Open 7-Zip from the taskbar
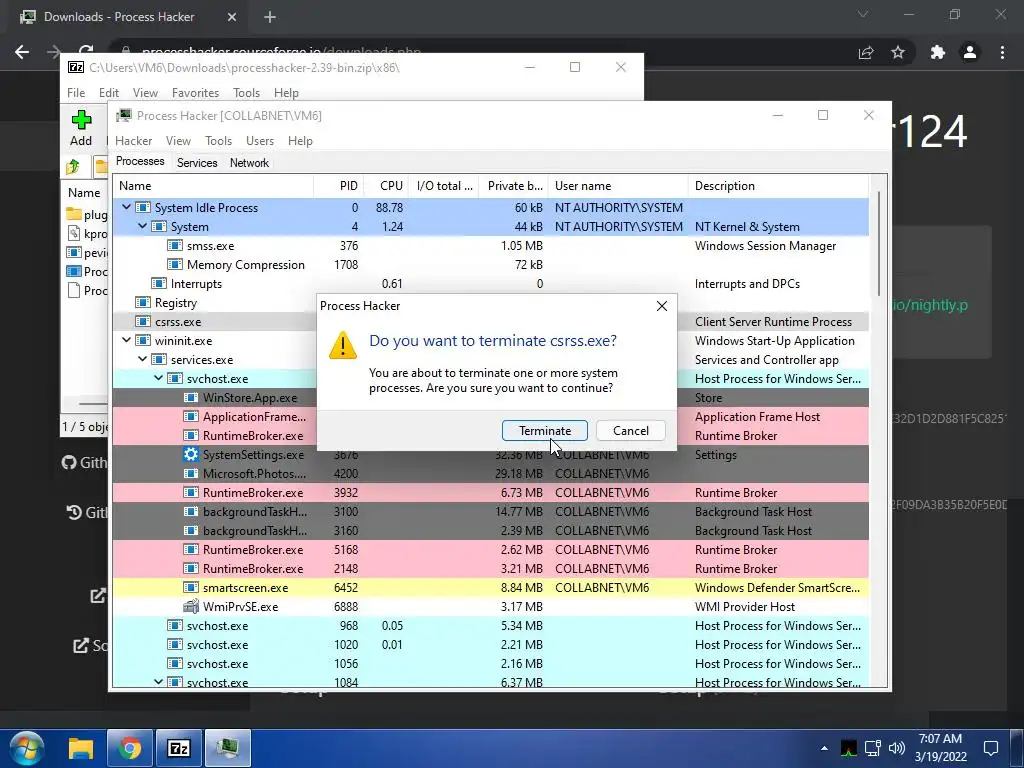The height and width of the screenshot is (768, 1024). coord(178,748)
